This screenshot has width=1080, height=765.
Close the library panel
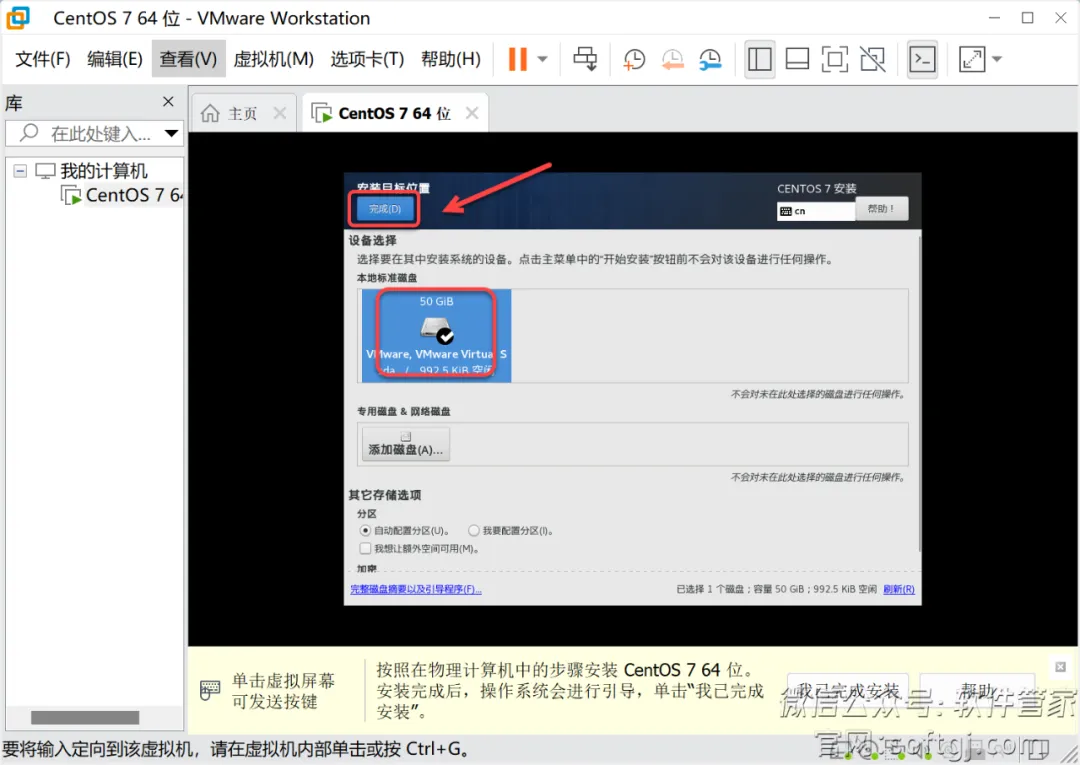(168, 102)
